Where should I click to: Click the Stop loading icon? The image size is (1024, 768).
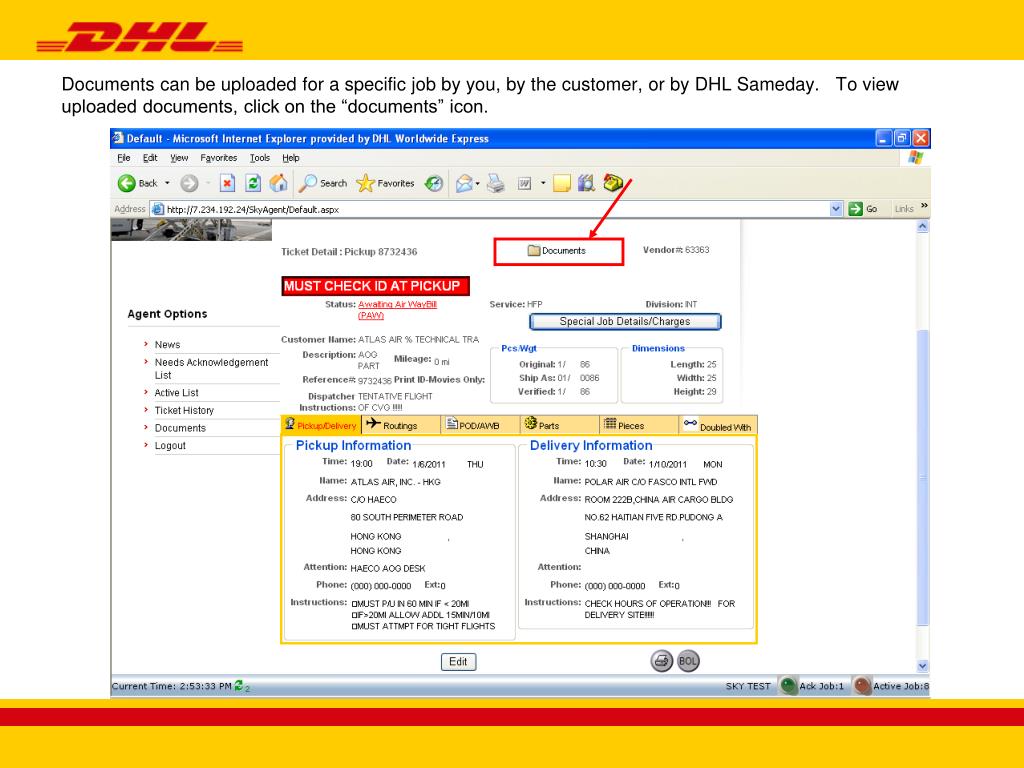coord(227,184)
